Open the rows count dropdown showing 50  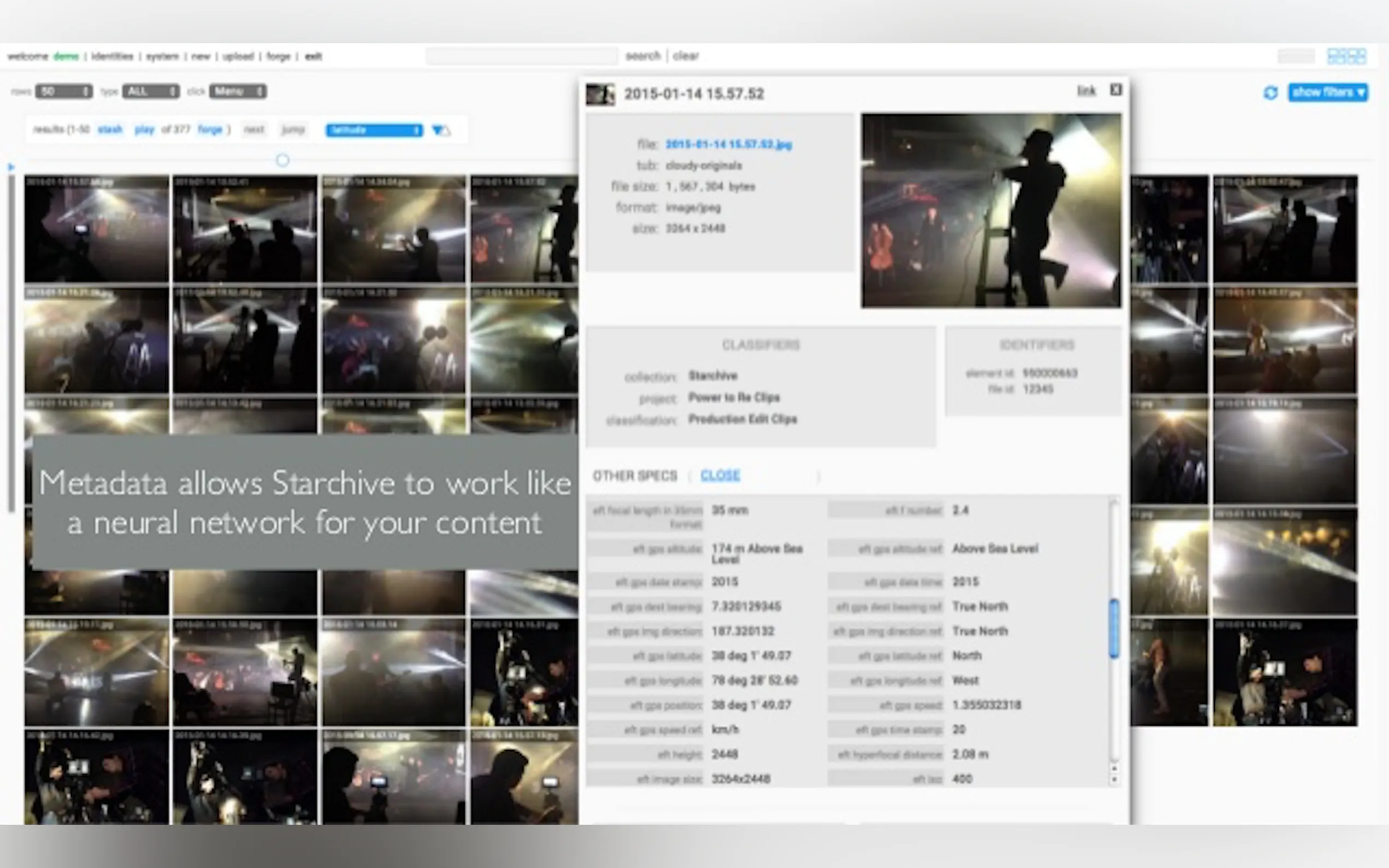click(64, 91)
